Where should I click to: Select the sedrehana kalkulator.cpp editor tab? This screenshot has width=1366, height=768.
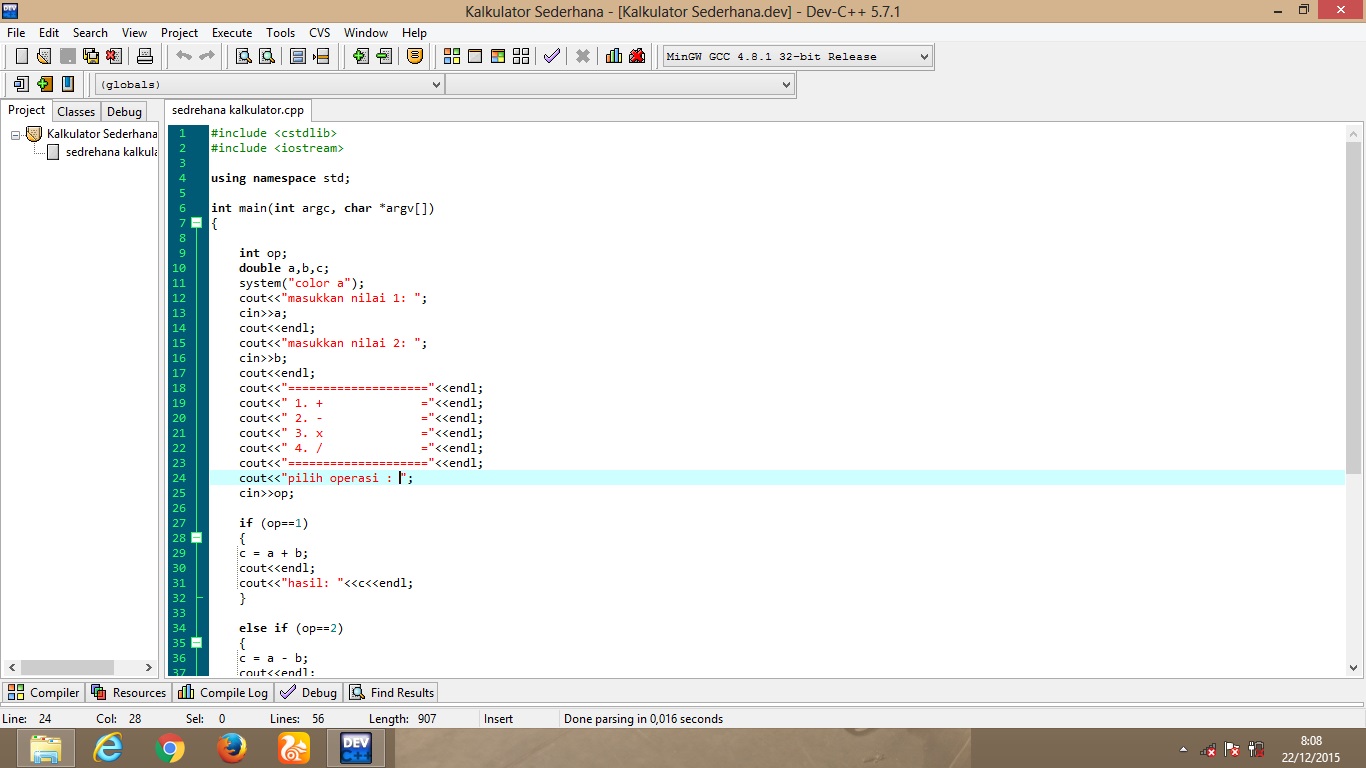[x=237, y=110]
